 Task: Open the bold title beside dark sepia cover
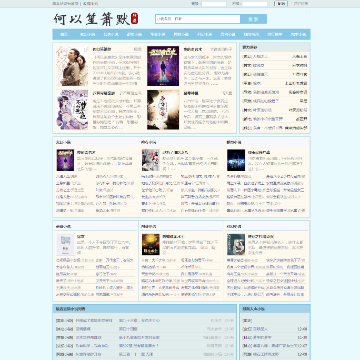[191, 93]
